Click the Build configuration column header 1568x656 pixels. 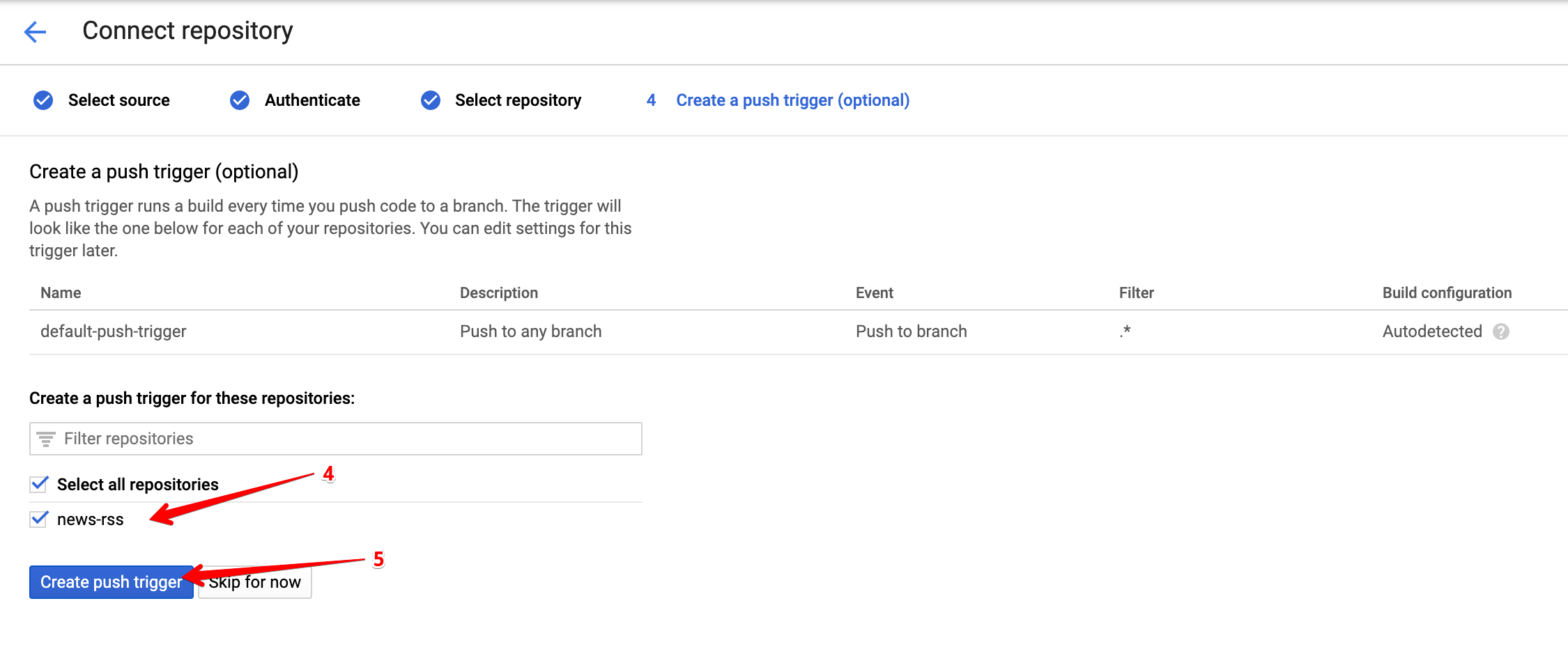pos(1446,292)
